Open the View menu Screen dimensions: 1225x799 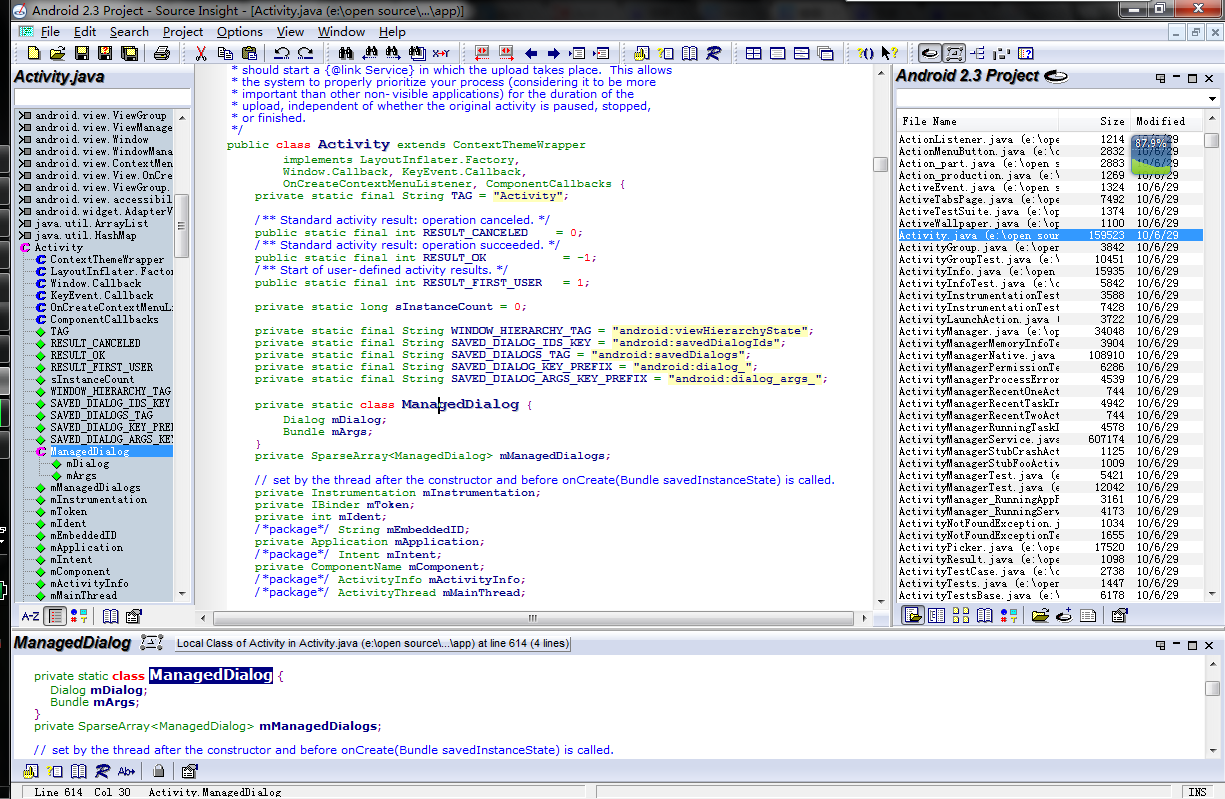click(291, 31)
